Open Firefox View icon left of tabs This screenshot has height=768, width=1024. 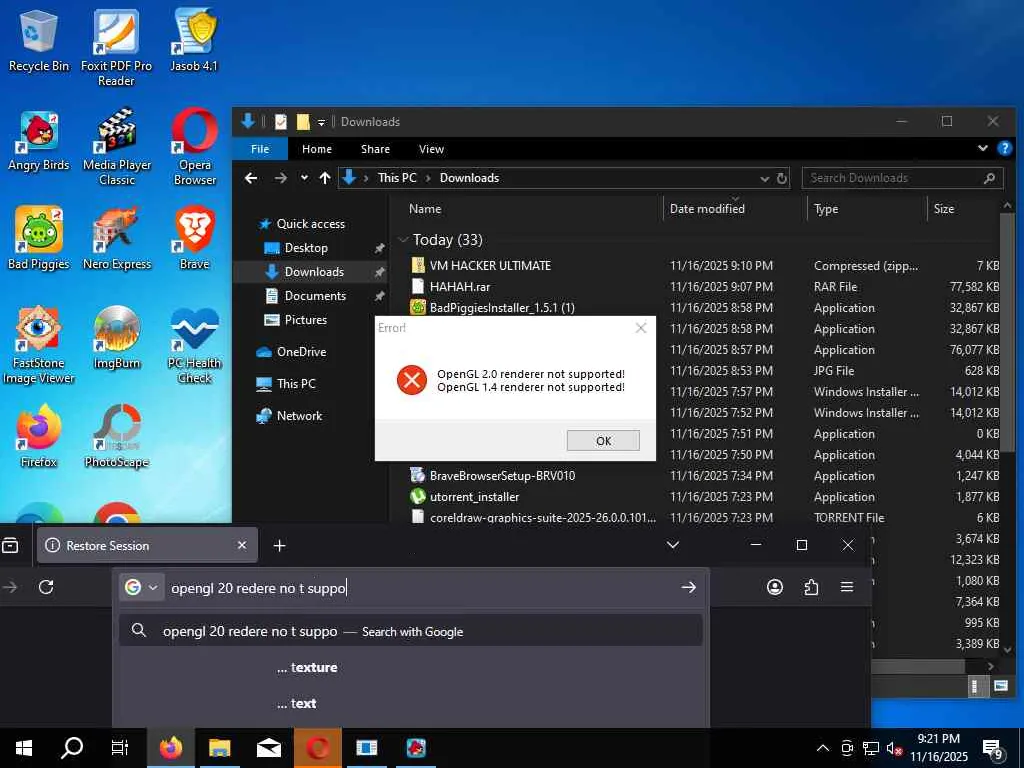click(x=10, y=545)
